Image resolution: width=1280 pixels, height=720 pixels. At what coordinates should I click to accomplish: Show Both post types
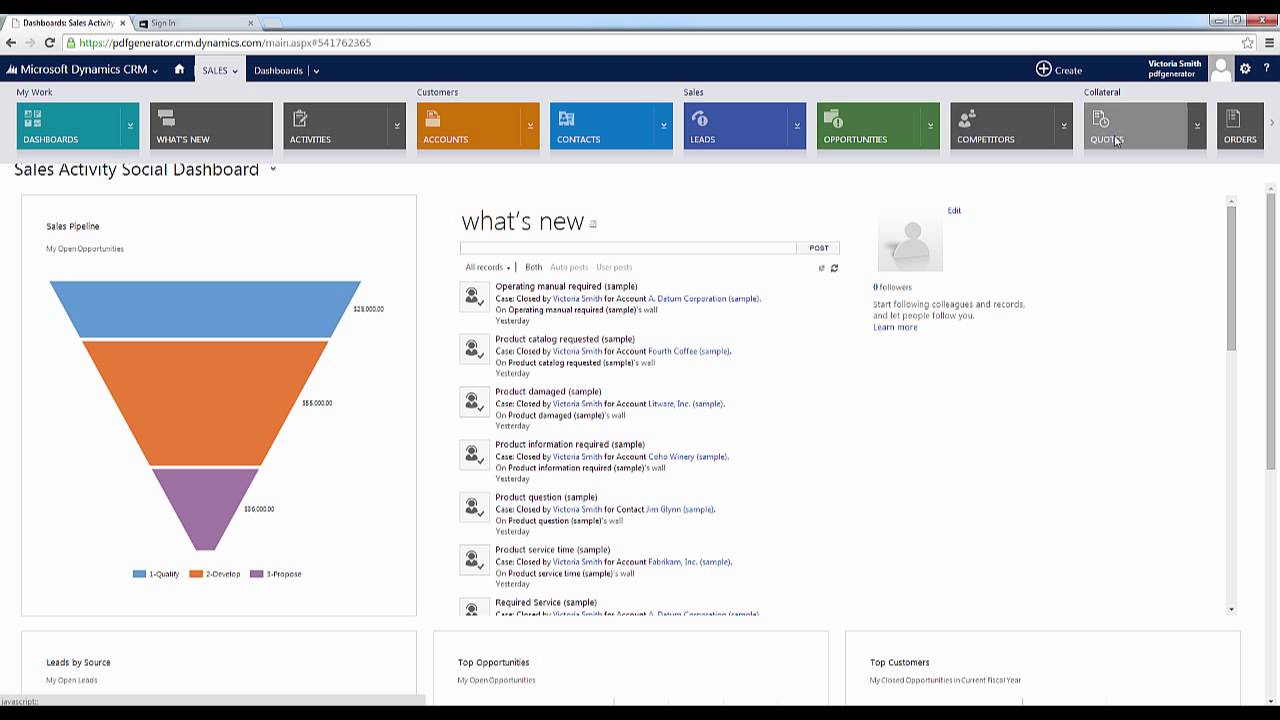(533, 267)
